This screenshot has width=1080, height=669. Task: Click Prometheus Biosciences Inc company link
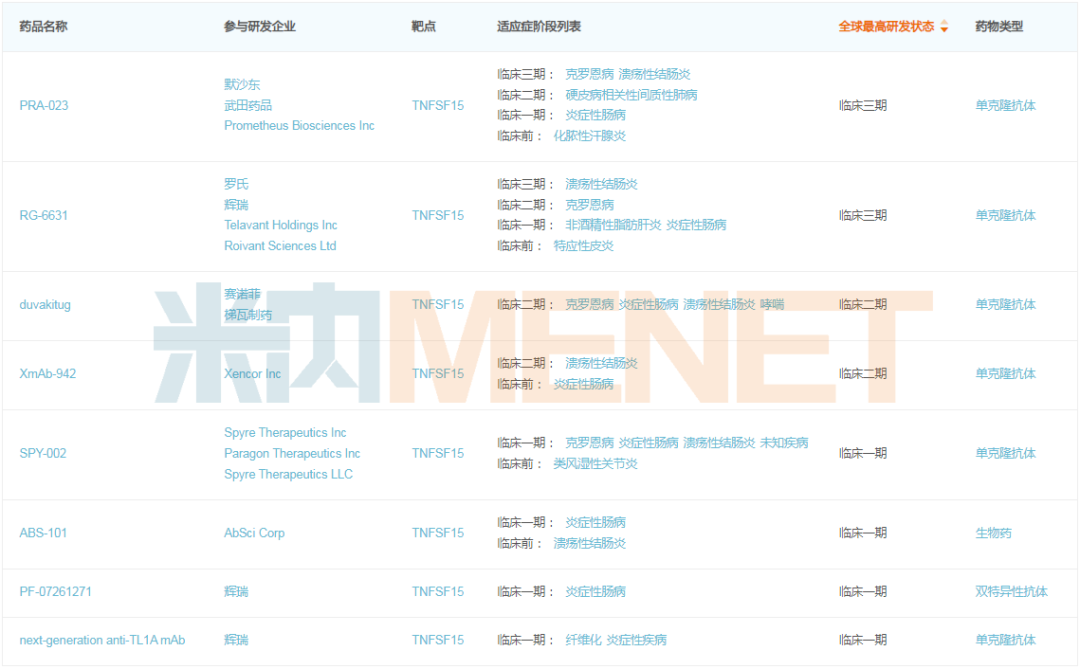pyautogui.click(x=299, y=125)
